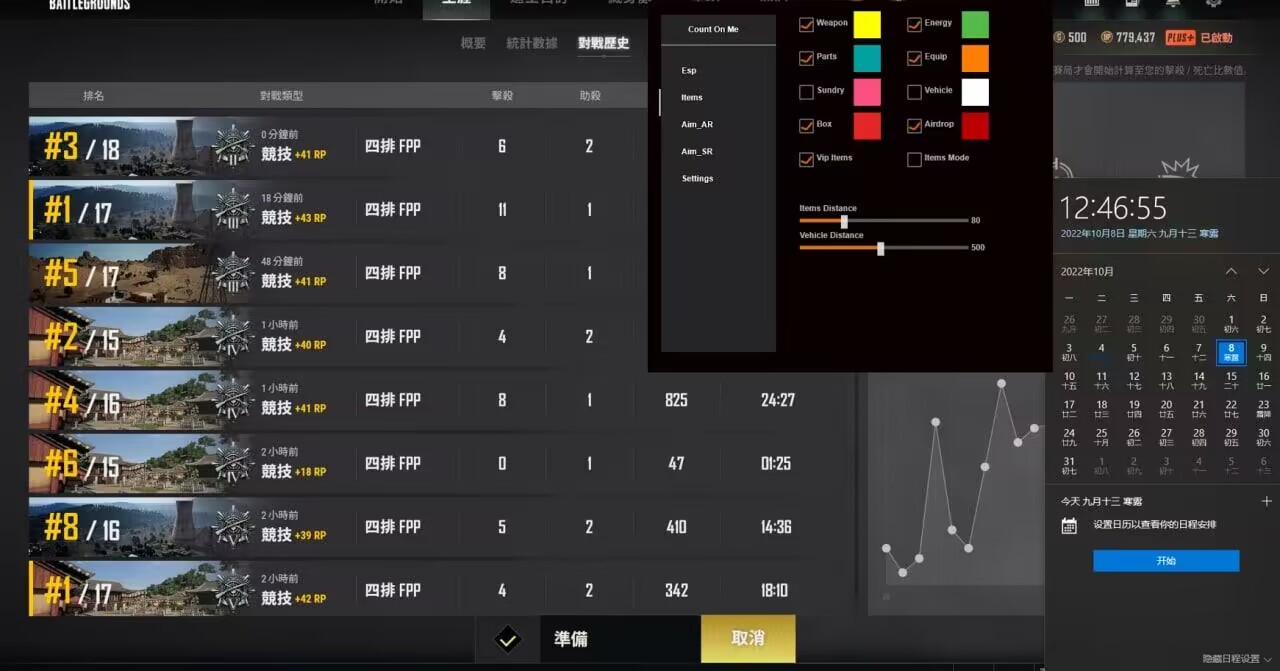Enable the Vehicle checkbox

914,92
